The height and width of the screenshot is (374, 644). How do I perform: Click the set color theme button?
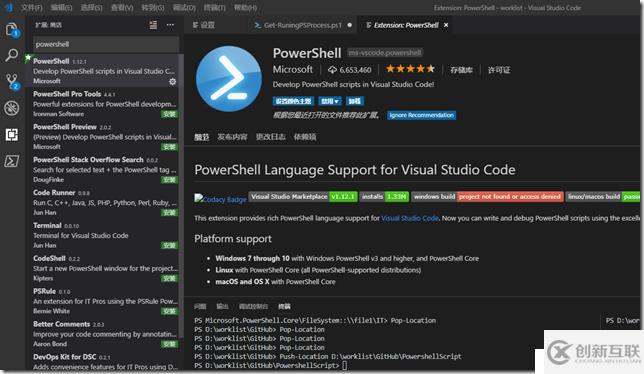coord(293,101)
